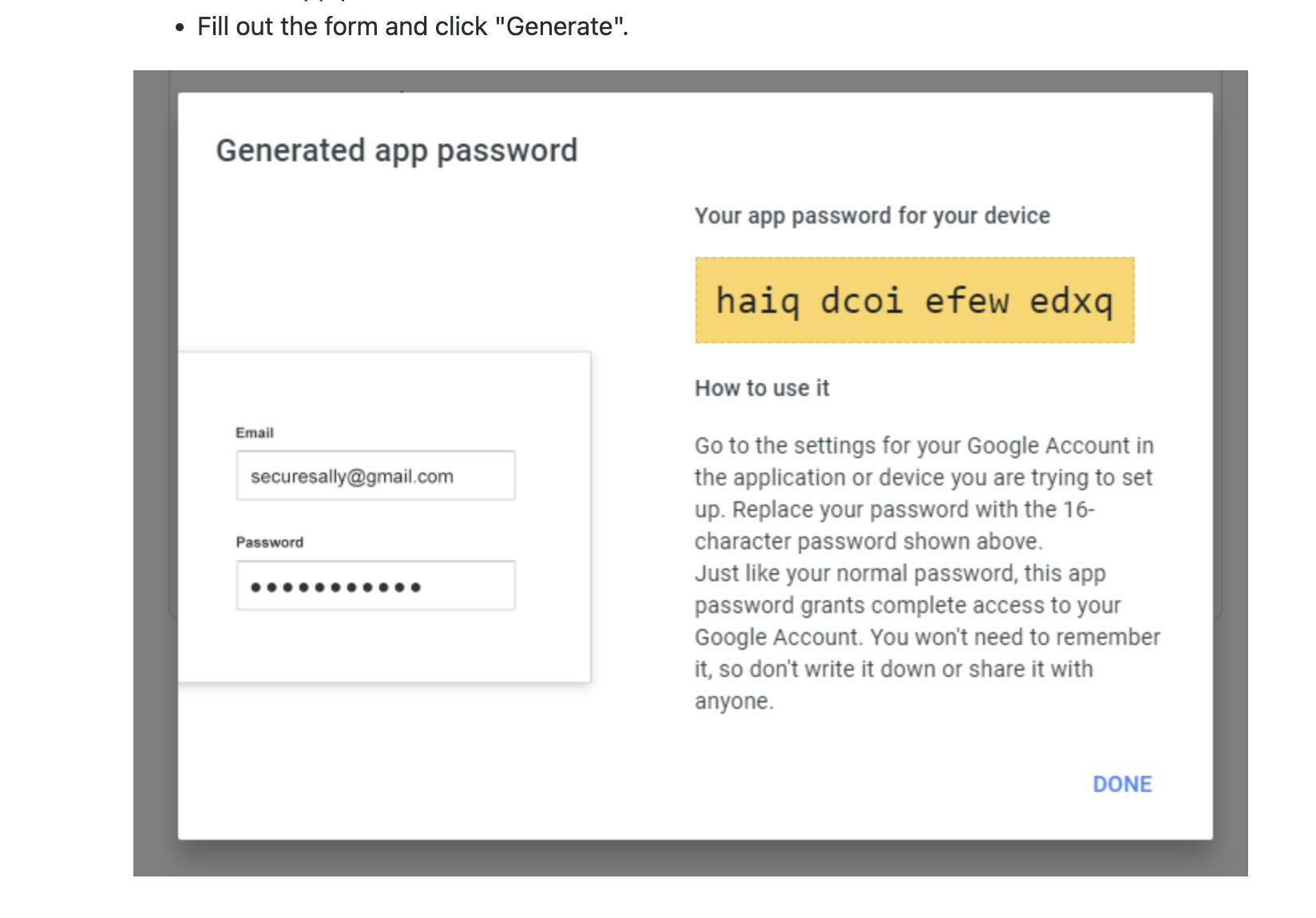Viewport: 1316px width, 918px height.
Task: Click the "Your app password for your device" text
Action: coord(872,216)
